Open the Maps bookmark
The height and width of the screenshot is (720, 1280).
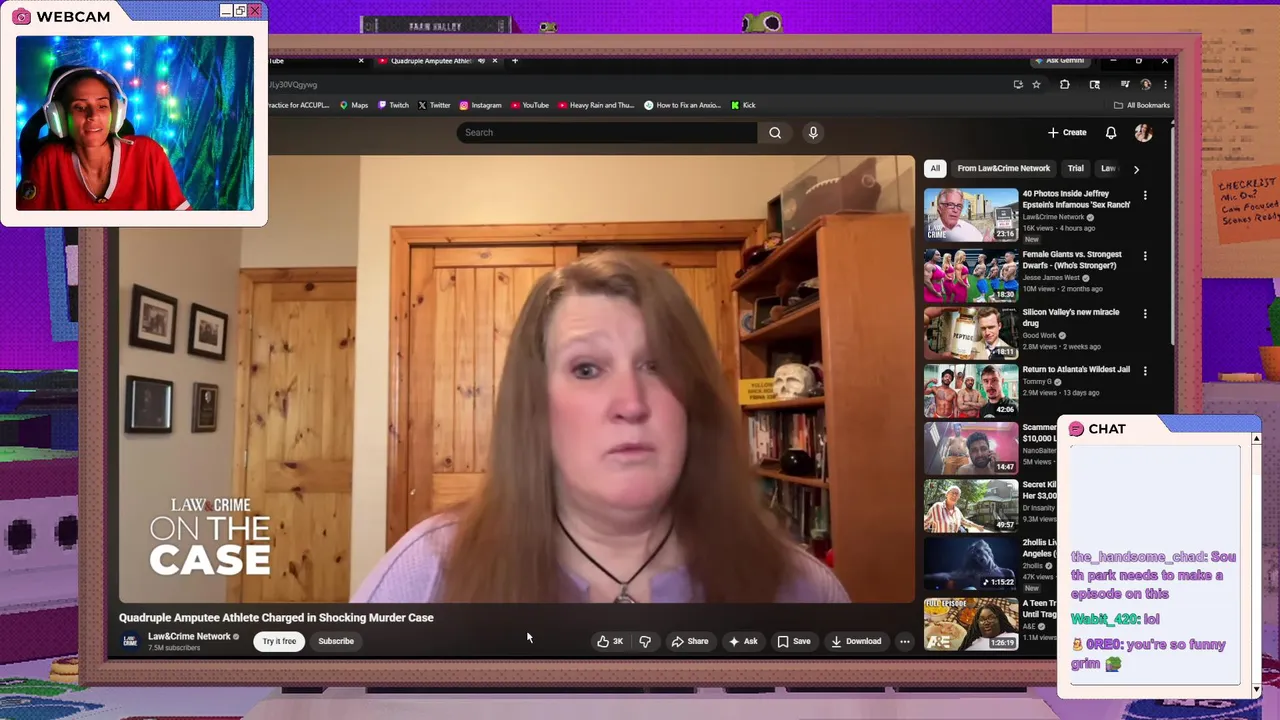point(354,105)
